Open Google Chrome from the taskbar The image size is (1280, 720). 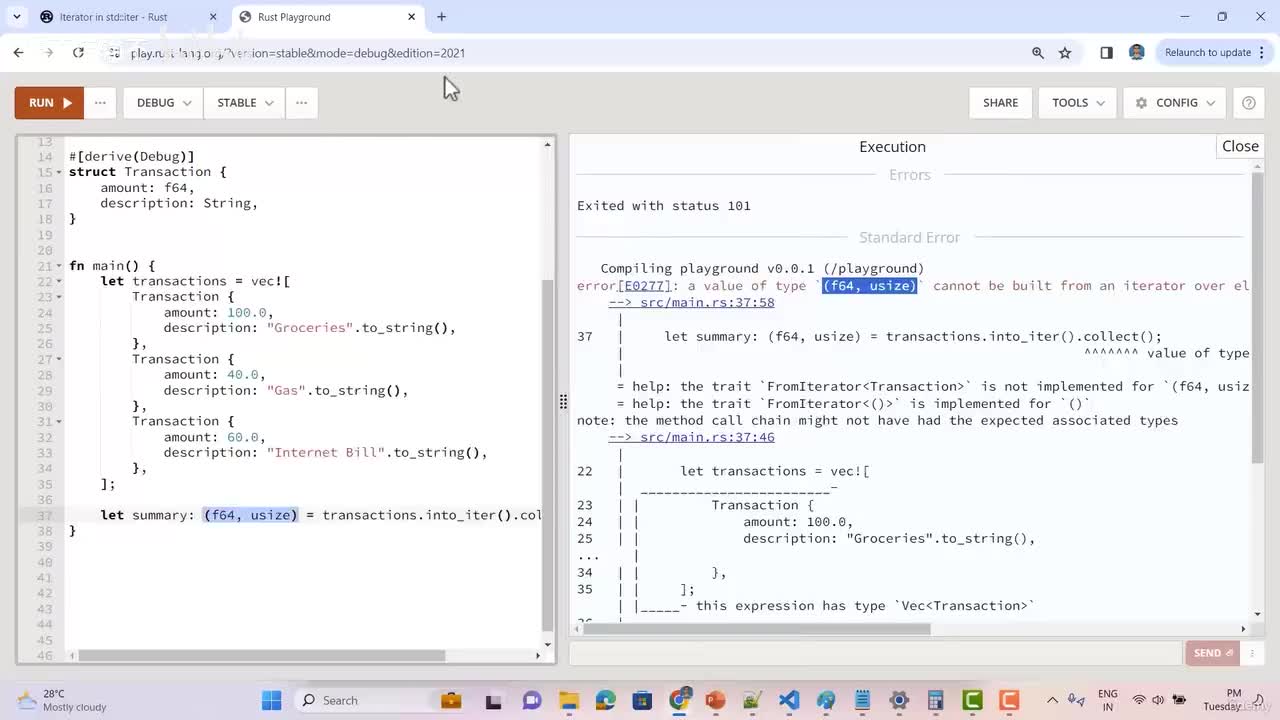point(680,700)
